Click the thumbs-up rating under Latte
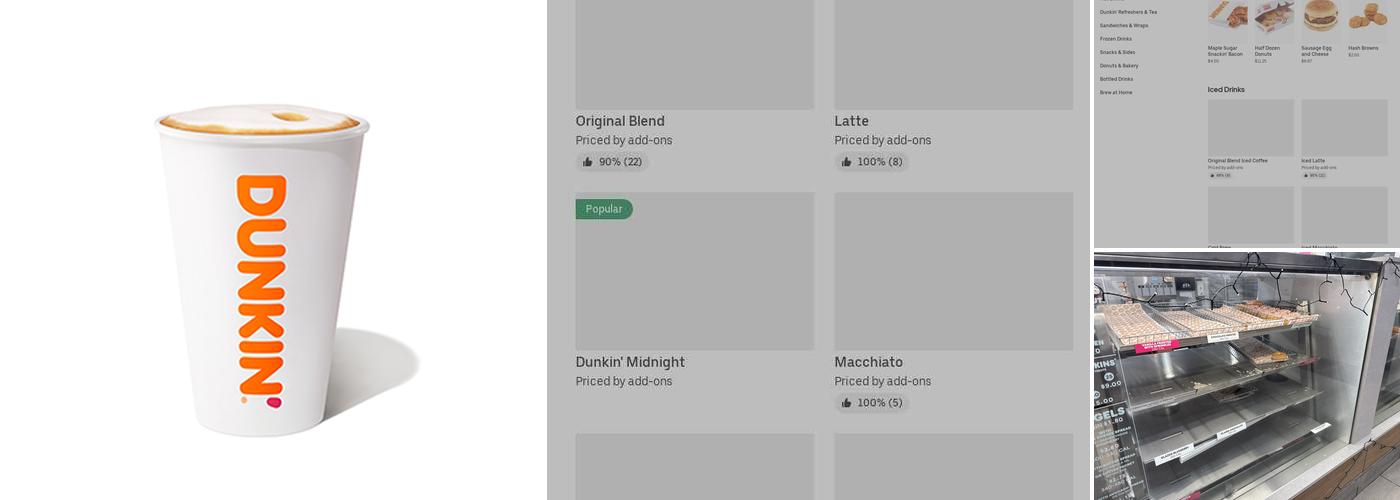Screen dimensions: 1400x500 click(872, 162)
